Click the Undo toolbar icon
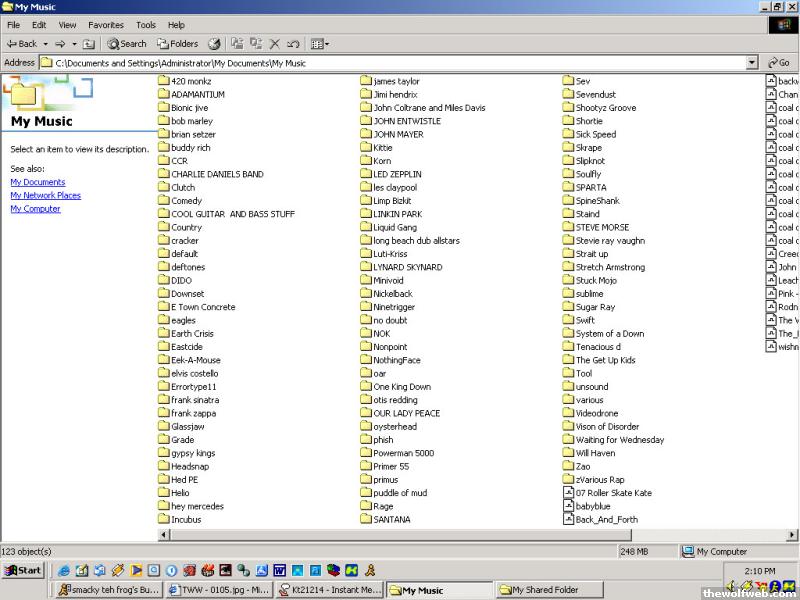The height and width of the screenshot is (600, 800). coord(293,44)
